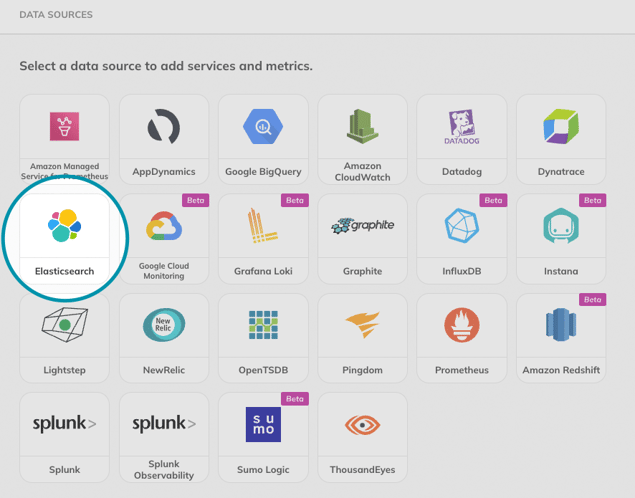Choose the ThousandEyes eye icon

click(x=362, y=425)
